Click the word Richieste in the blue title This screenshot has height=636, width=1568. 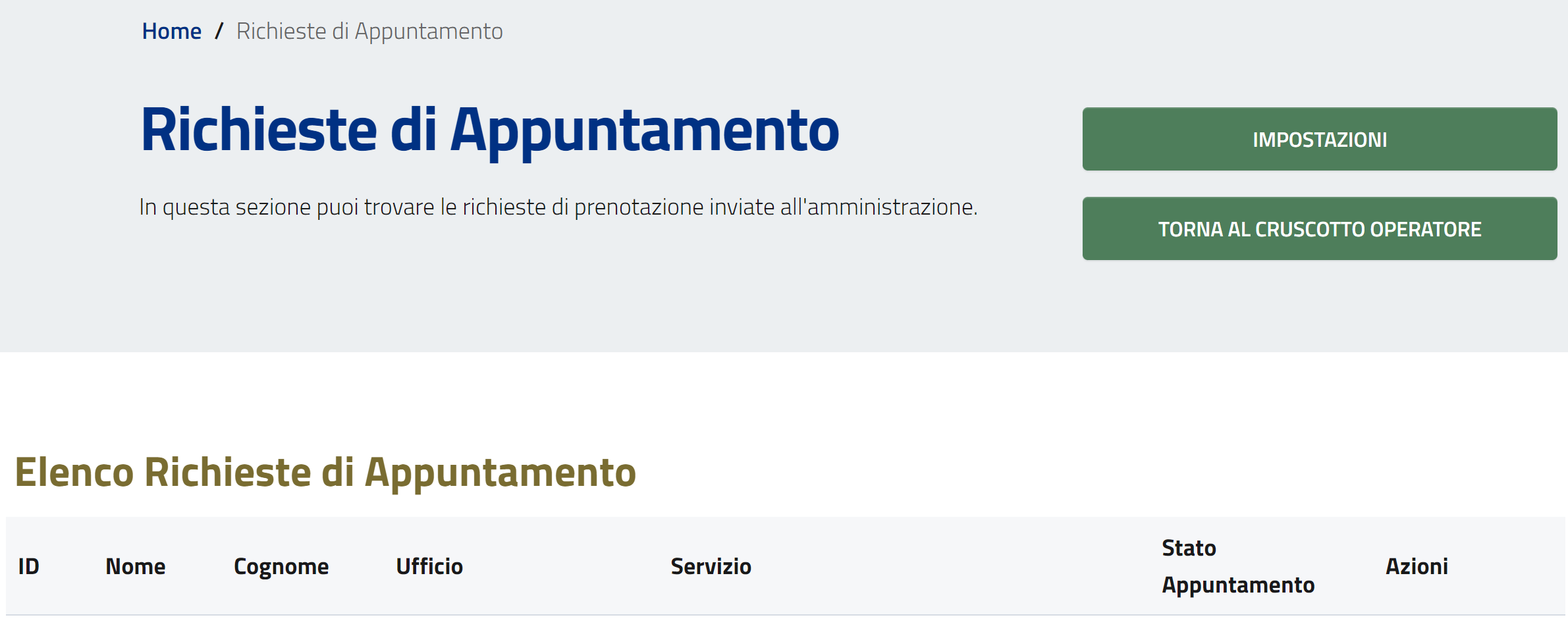point(259,130)
